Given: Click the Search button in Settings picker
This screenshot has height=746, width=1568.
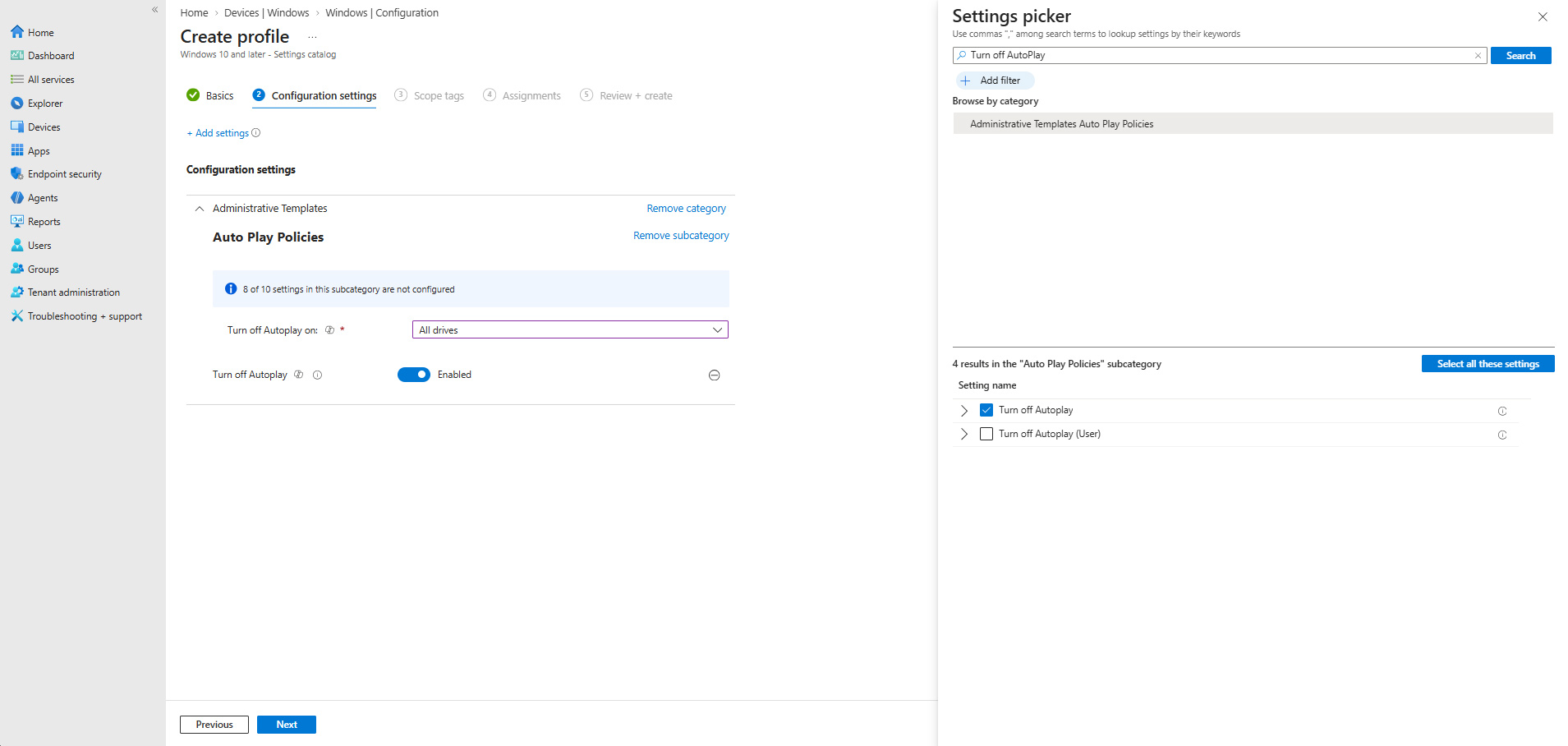Looking at the screenshot, I should click(x=1520, y=56).
